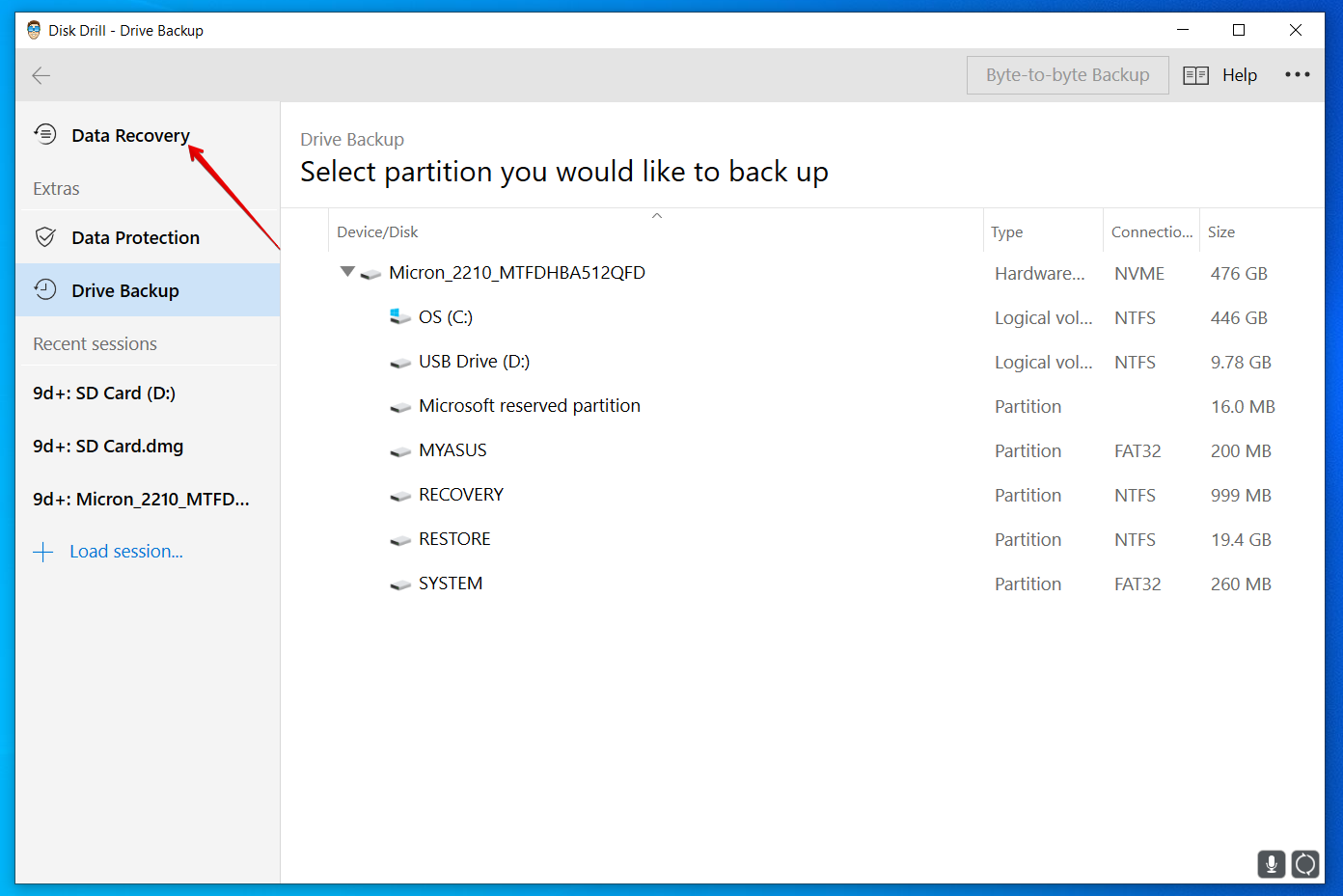
Task: Open recent session 9d+: Micron_2210_MTFD...
Action: click(148, 499)
